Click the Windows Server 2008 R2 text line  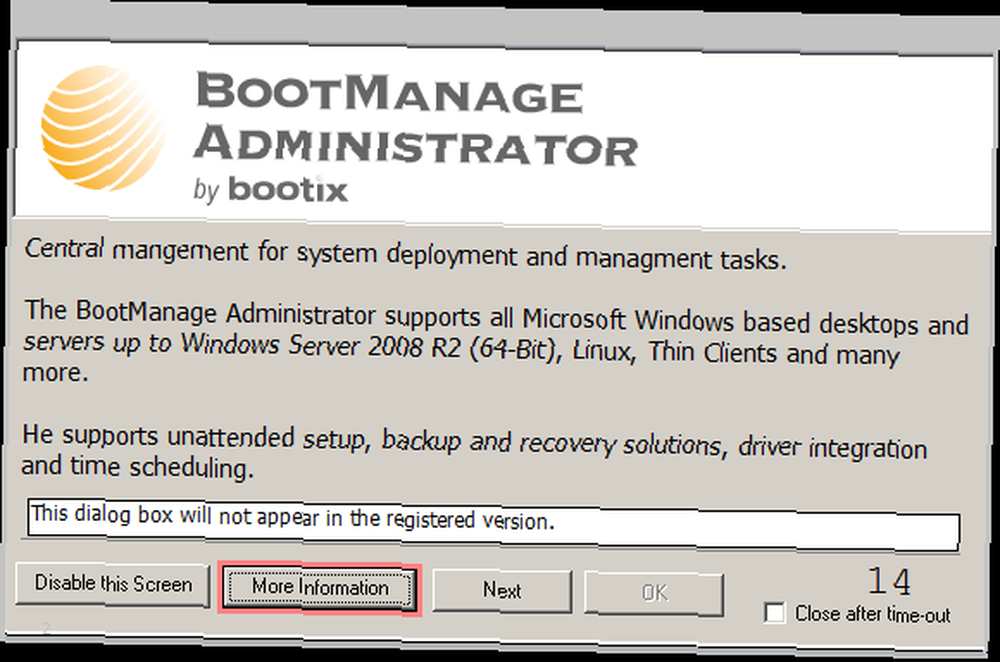(461, 348)
